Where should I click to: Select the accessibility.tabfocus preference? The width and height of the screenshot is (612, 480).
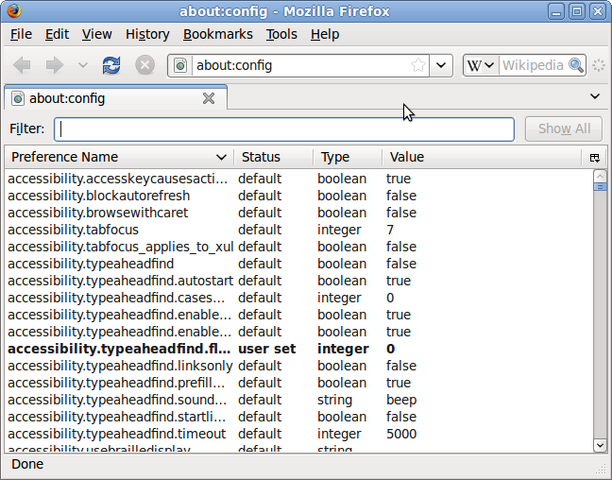[x=299, y=229]
